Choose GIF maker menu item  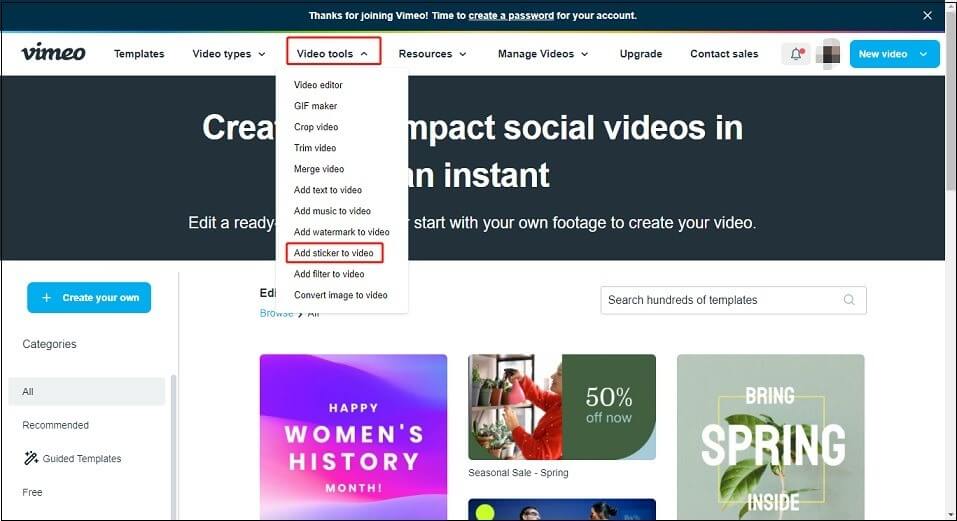click(x=316, y=106)
